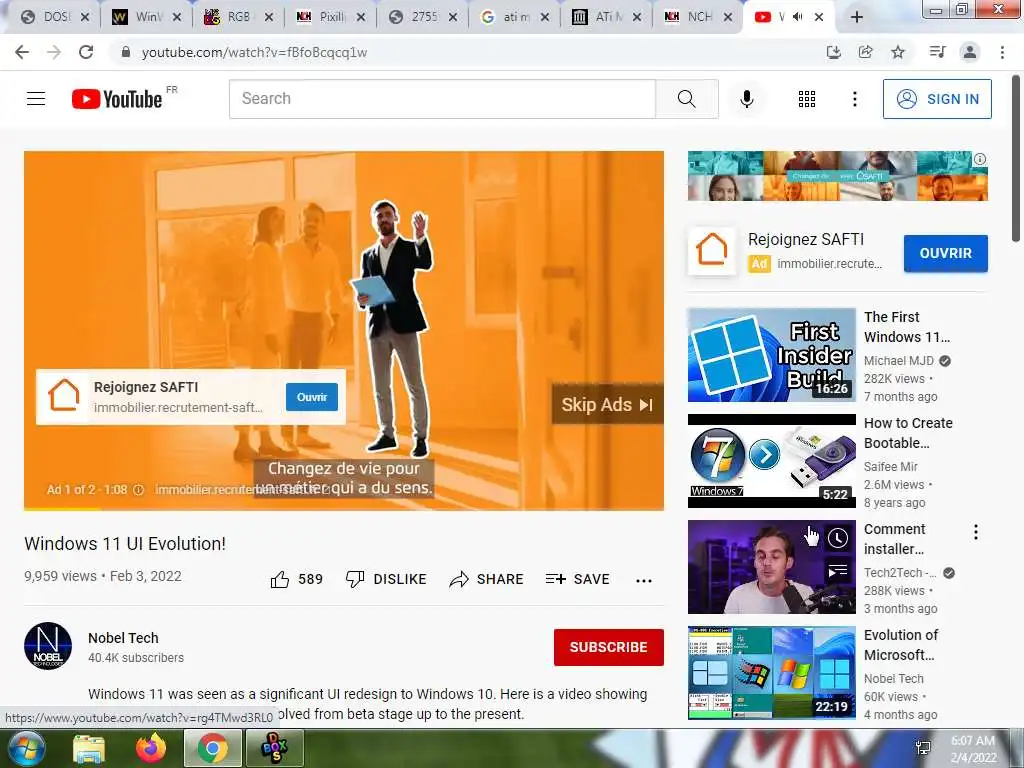Click Watch later clock icon on Comment installer thumbnail

pos(838,538)
